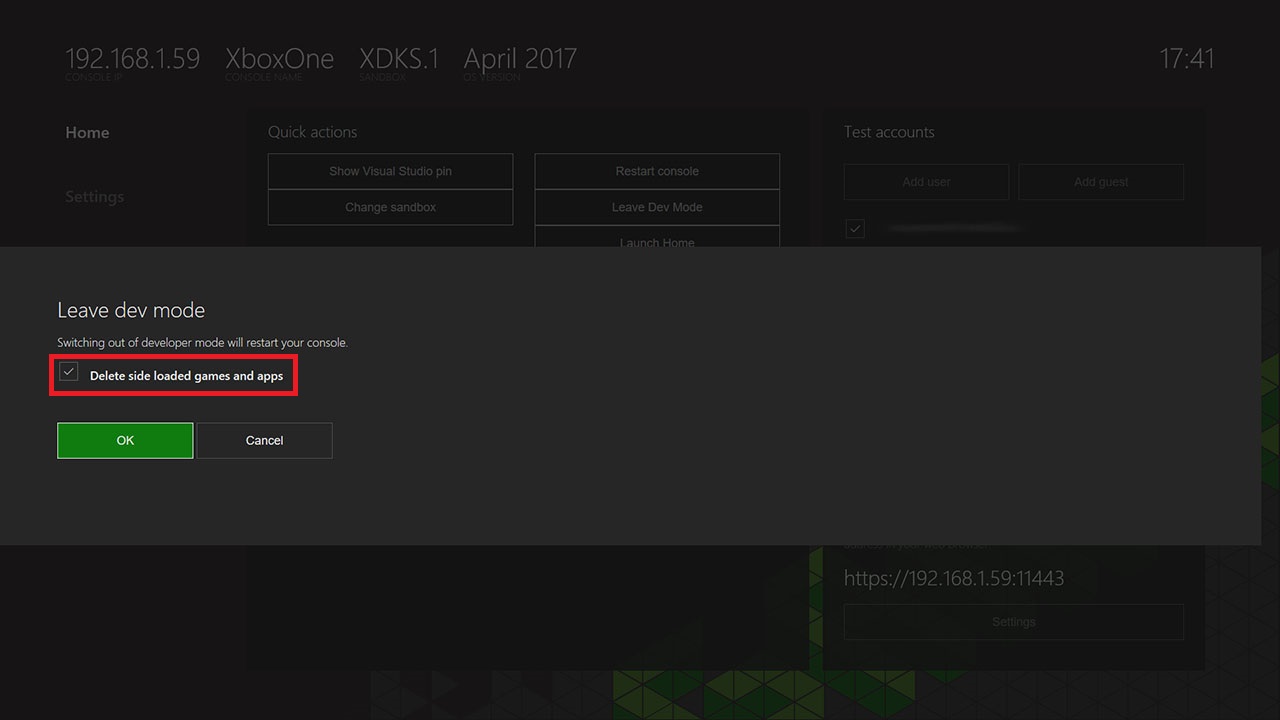
Task: Click the XboxOne console name label
Action: click(281, 58)
